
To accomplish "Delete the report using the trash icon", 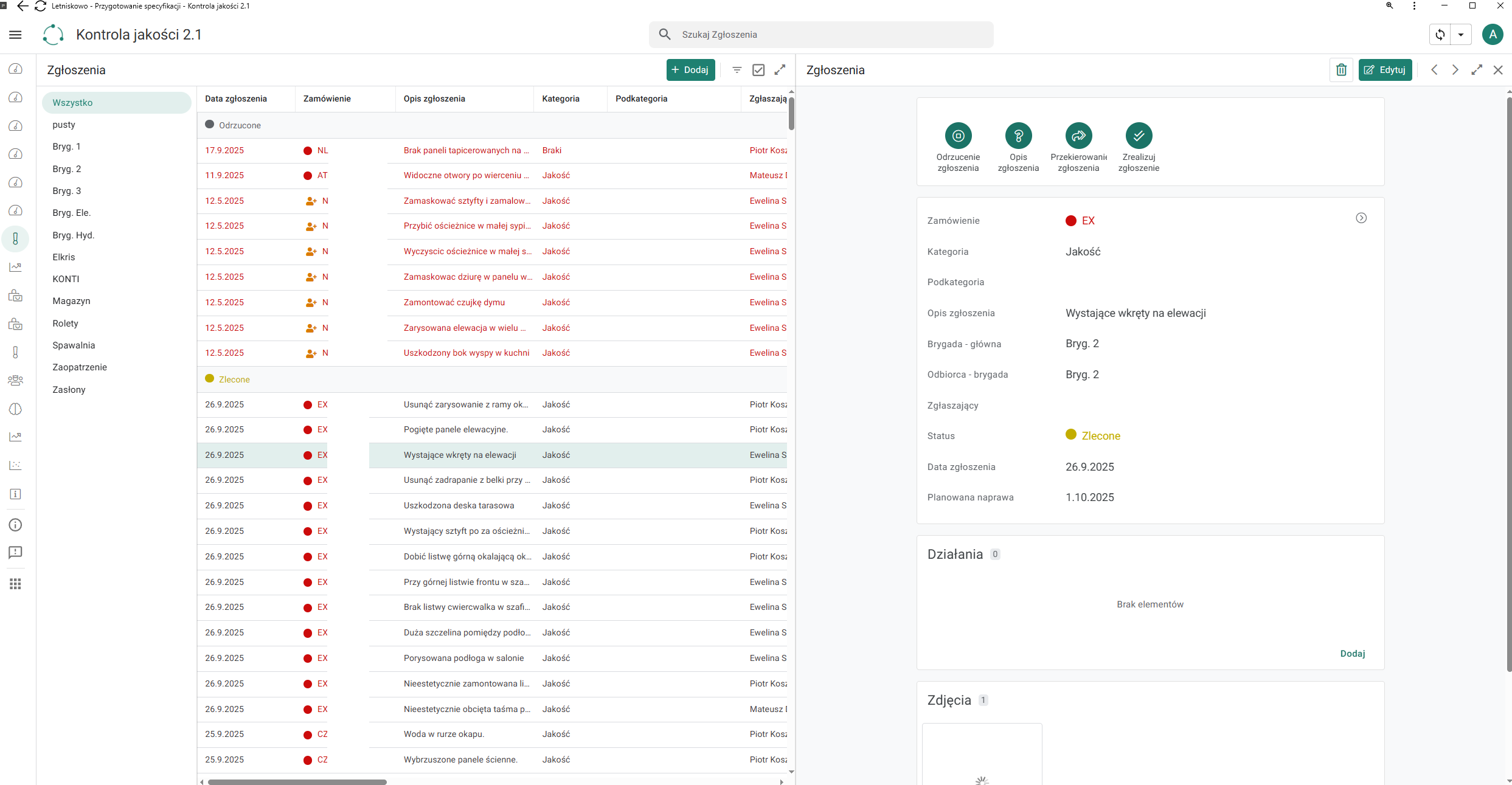I will coord(1341,70).
